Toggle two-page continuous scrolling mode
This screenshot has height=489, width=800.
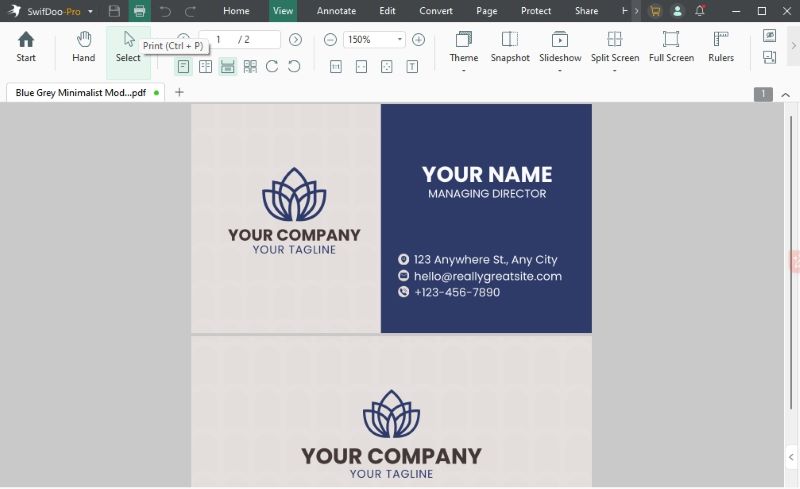(x=250, y=66)
